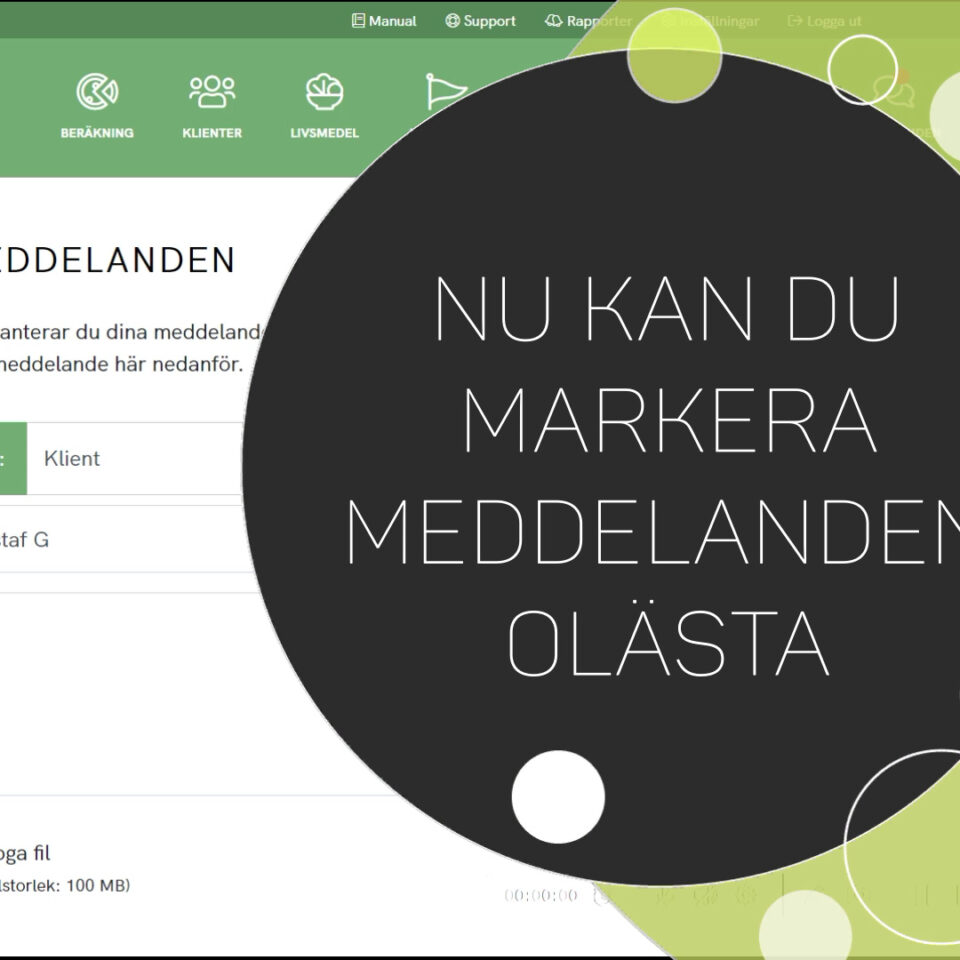
Task: Open the Manual link text
Action: coord(392,21)
